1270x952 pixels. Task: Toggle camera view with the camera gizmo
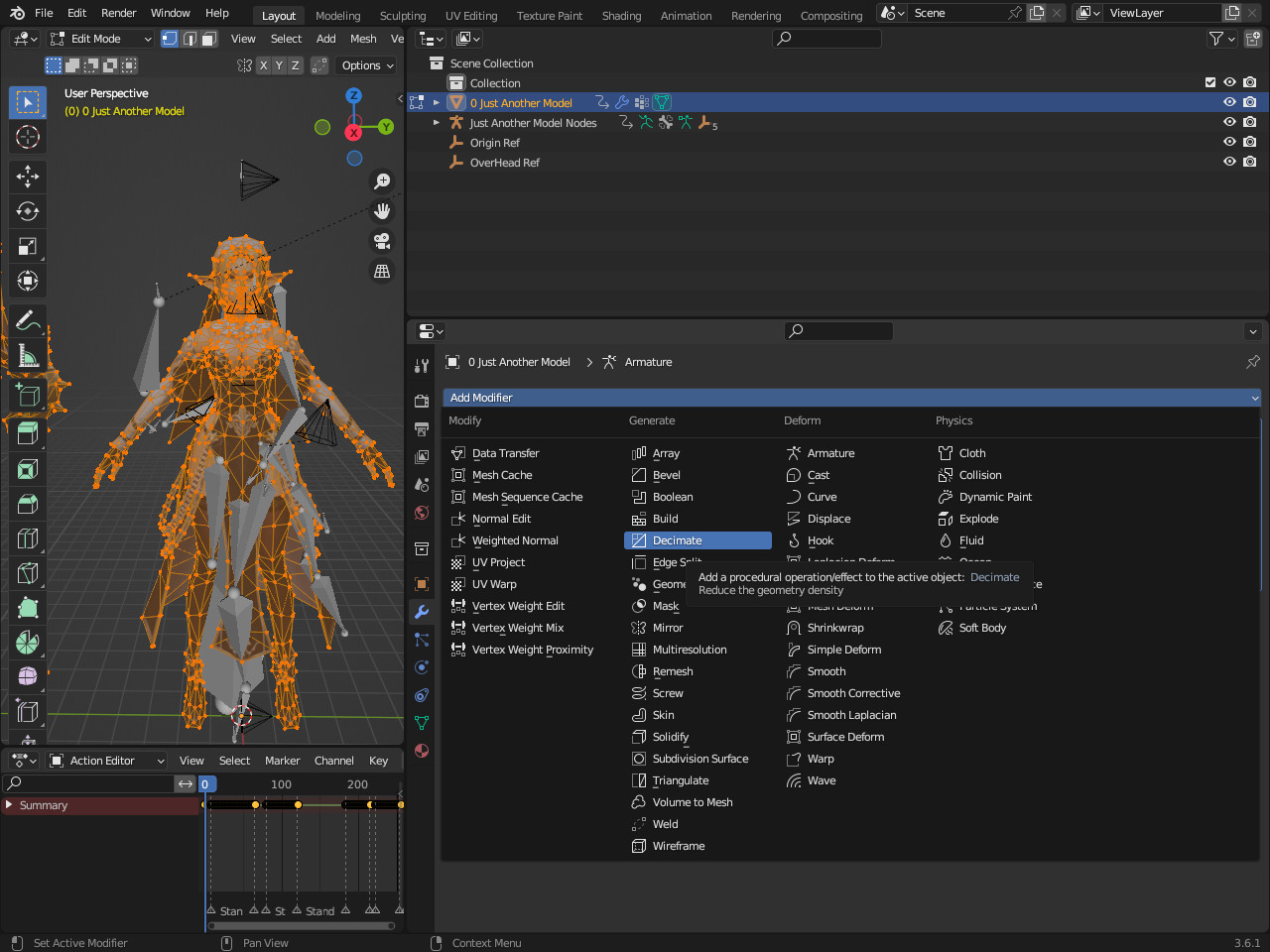pos(382,241)
